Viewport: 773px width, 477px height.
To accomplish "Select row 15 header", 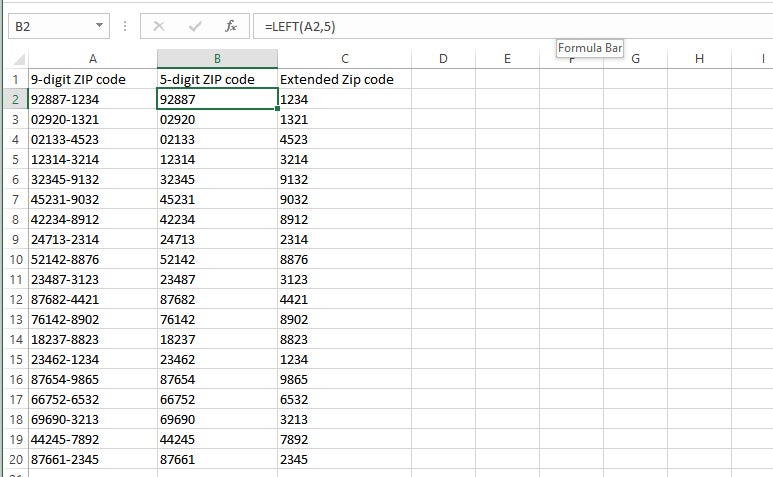I will [x=15, y=360].
